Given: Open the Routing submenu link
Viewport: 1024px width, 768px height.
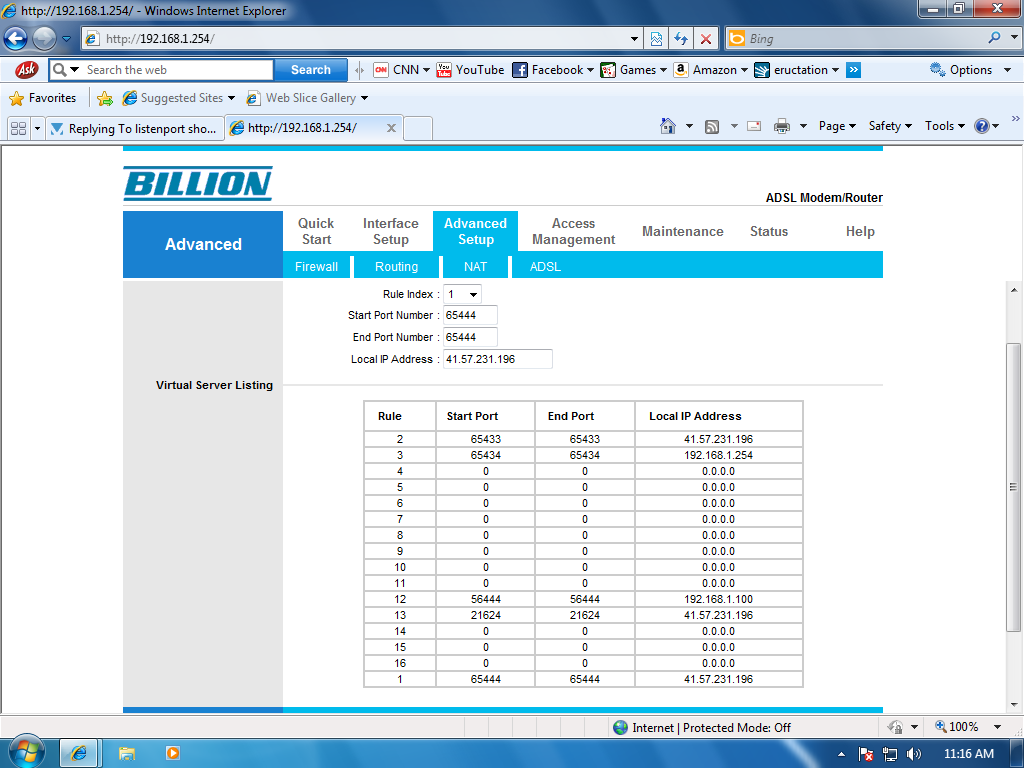Looking at the screenshot, I should pos(396,266).
